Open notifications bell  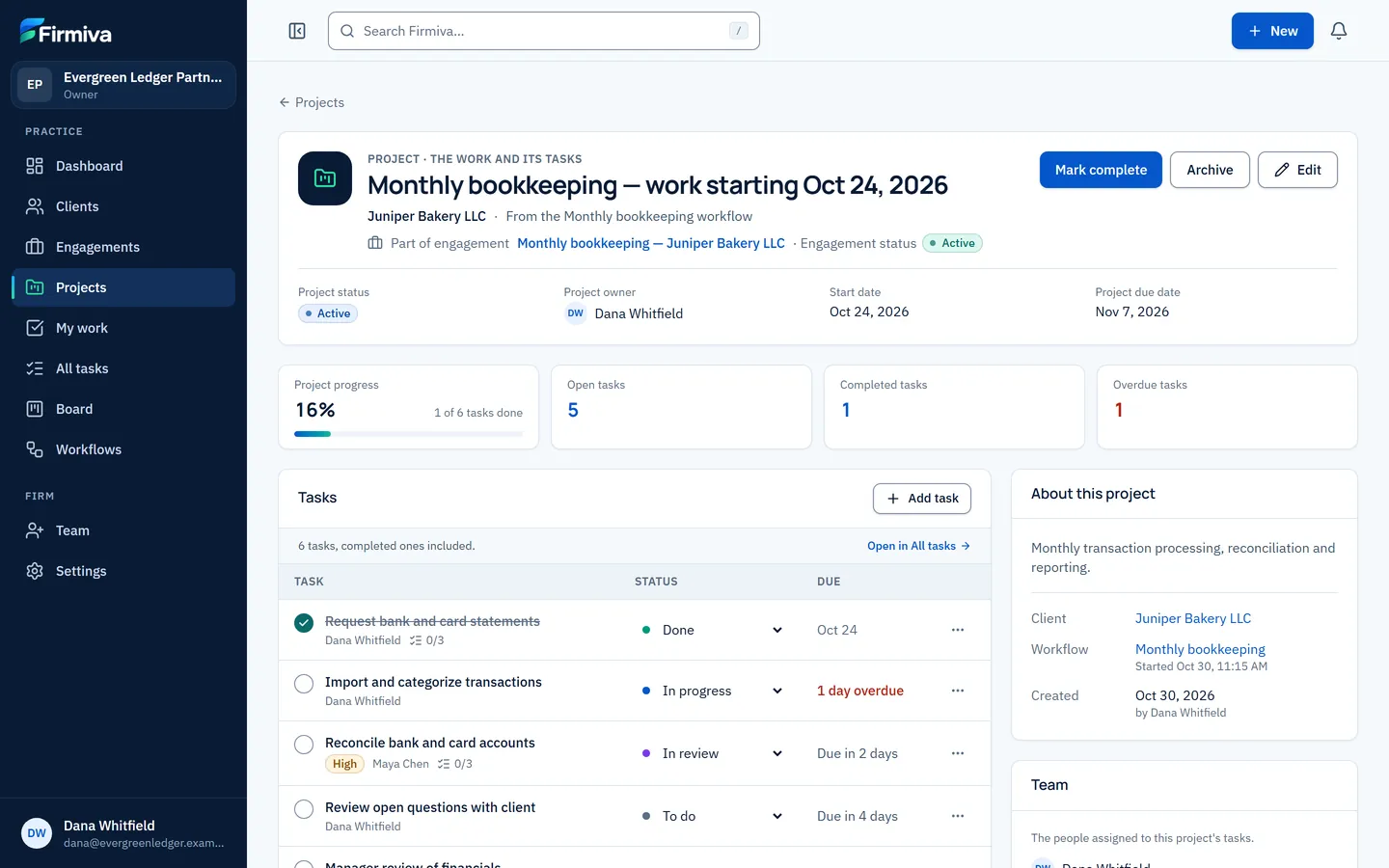click(1339, 31)
